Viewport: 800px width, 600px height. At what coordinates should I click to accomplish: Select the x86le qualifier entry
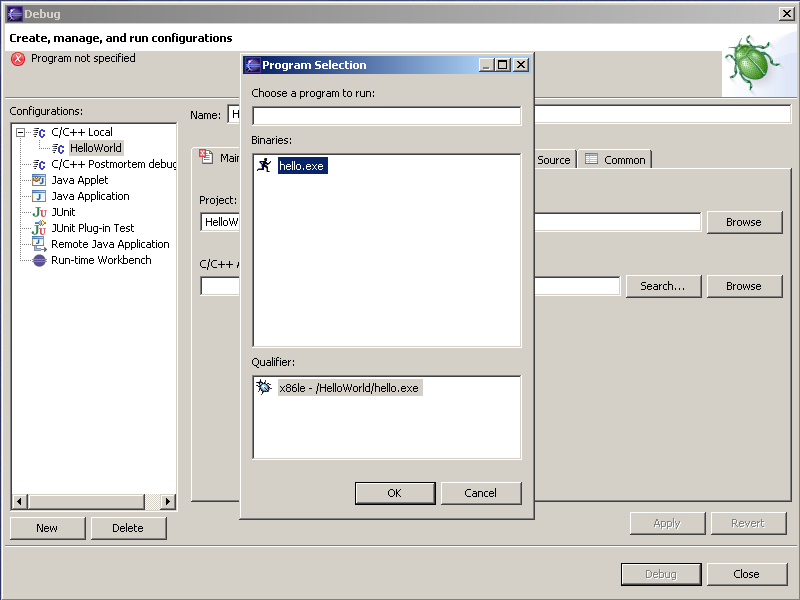pyautogui.click(x=348, y=388)
